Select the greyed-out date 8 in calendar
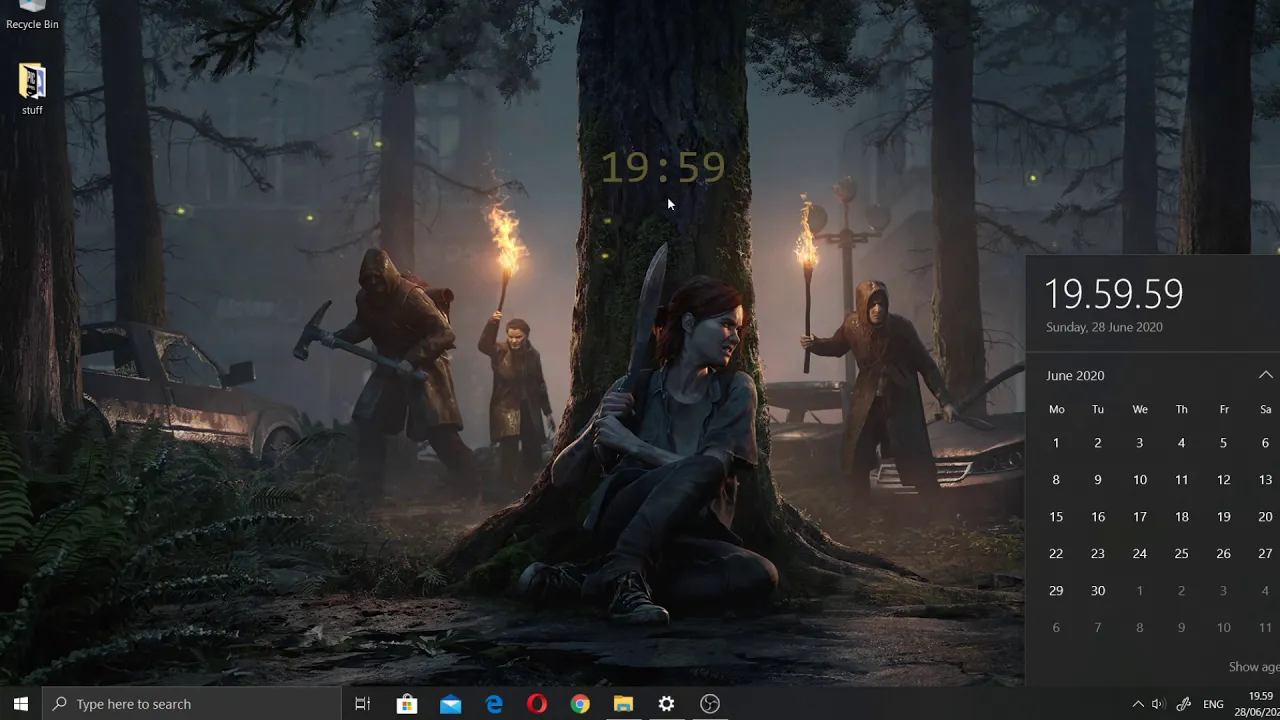The image size is (1280, 720). click(x=1139, y=628)
